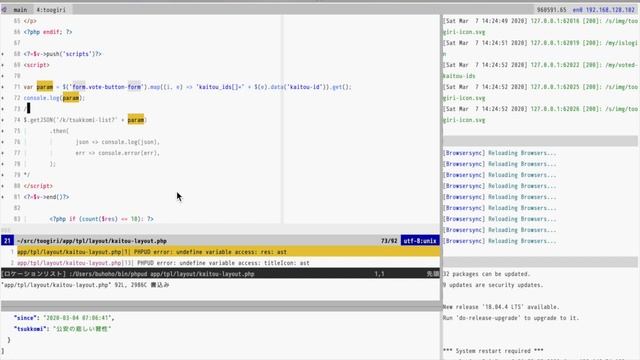Click line number 67 in the gutter
The height and width of the screenshot is (360, 640).
[17, 43]
